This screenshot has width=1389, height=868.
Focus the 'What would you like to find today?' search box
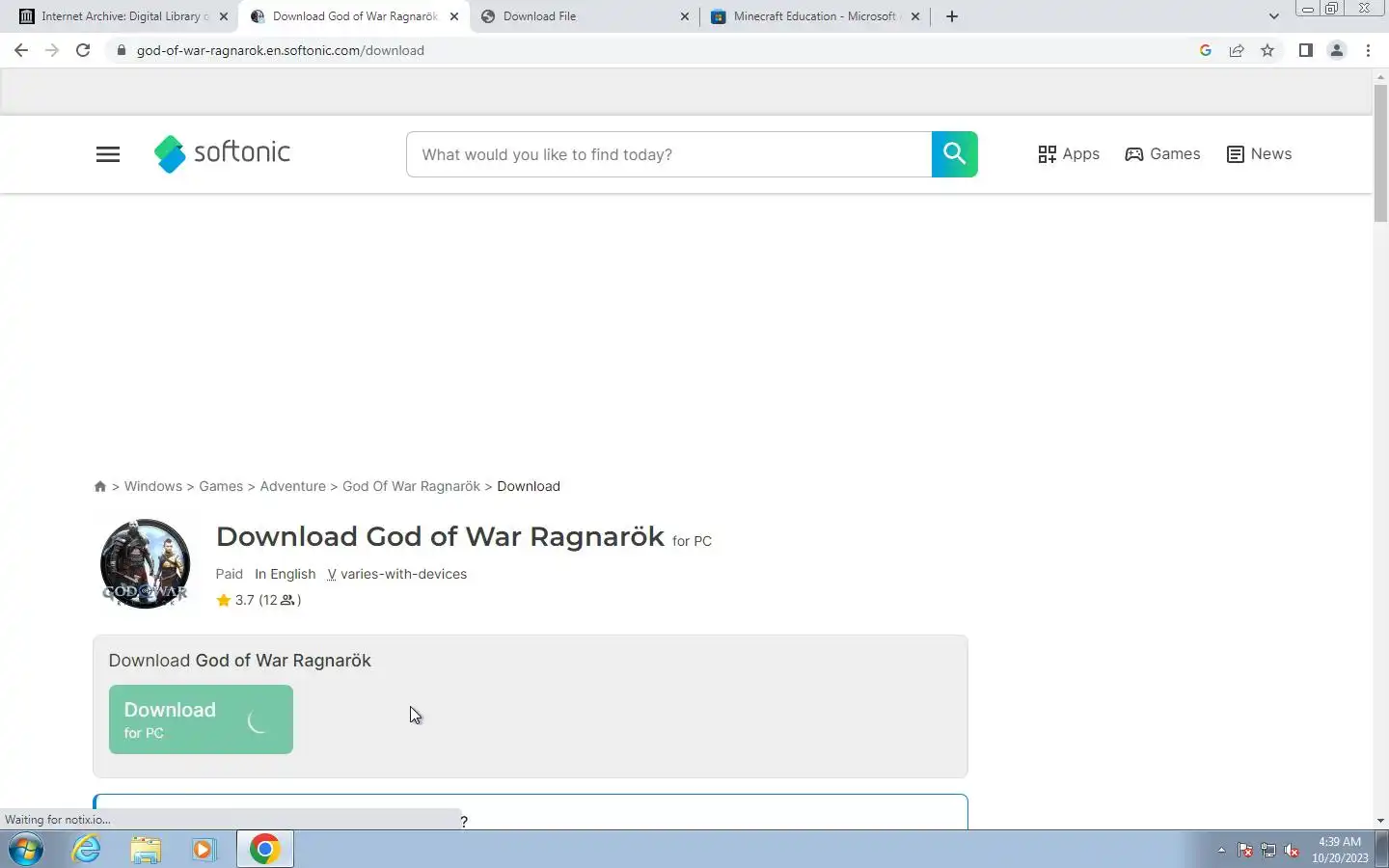click(x=668, y=154)
